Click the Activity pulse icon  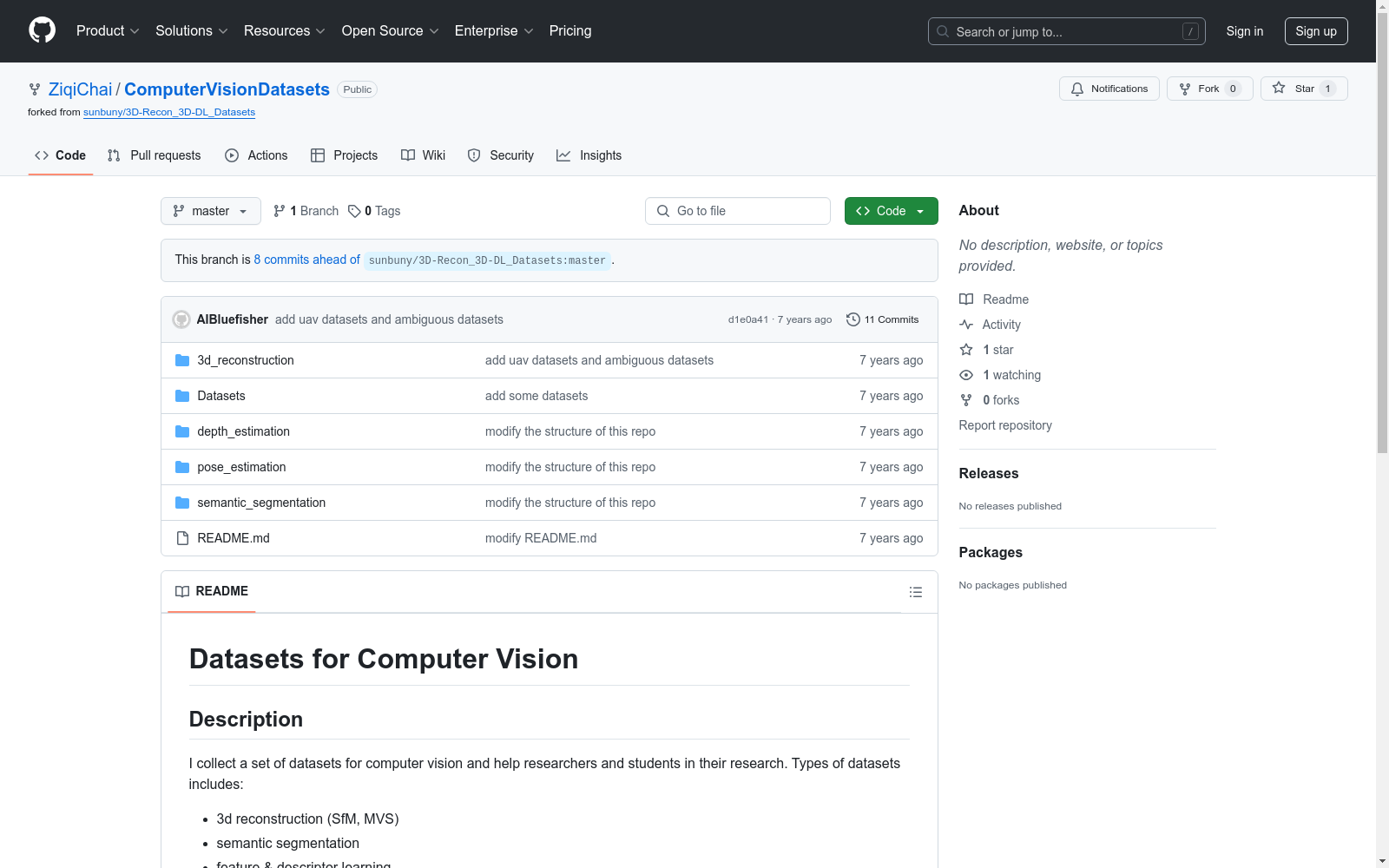966,325
